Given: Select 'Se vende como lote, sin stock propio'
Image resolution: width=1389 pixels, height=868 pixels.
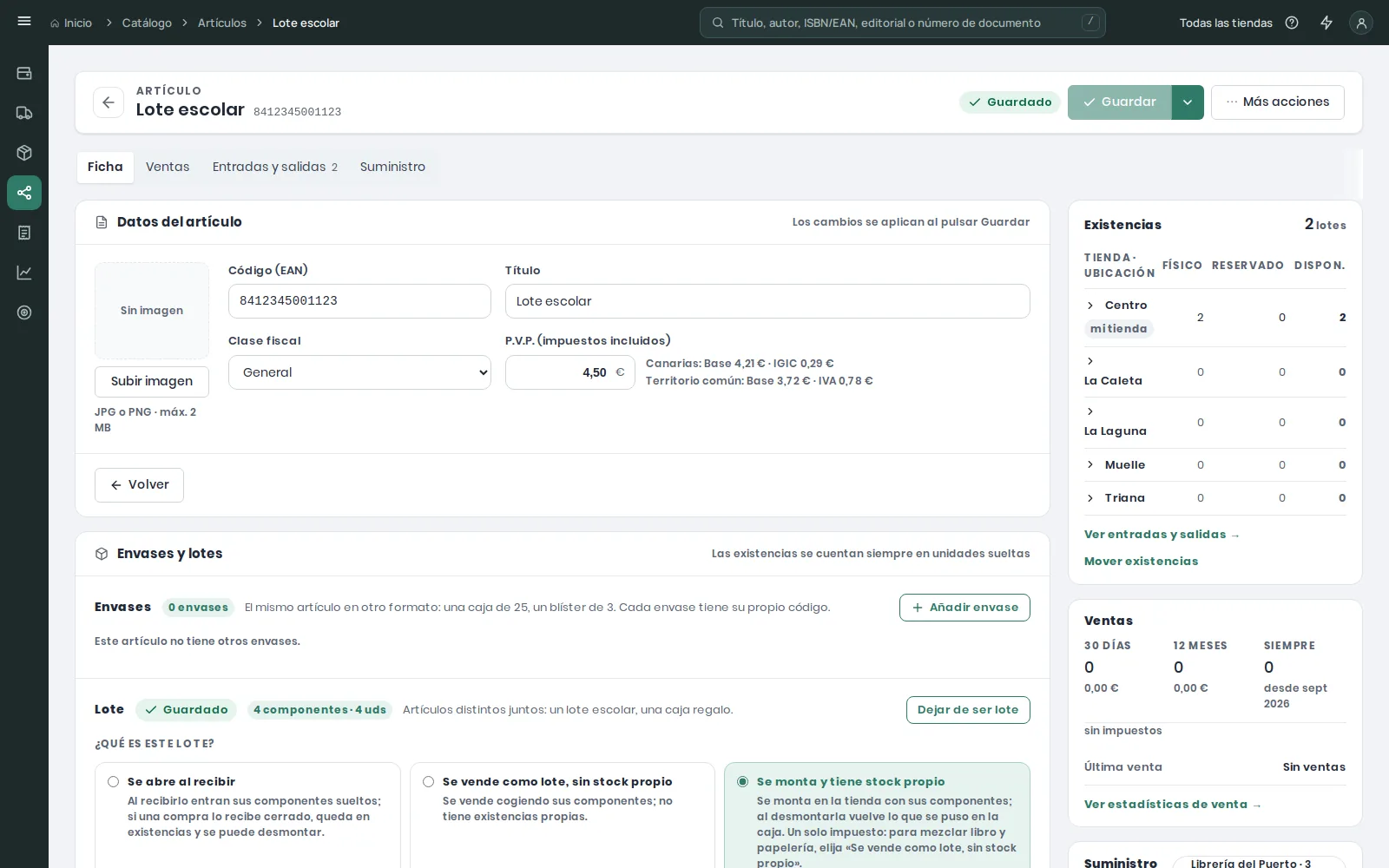Looking at the screenshot, I should [x=428, y=781].
